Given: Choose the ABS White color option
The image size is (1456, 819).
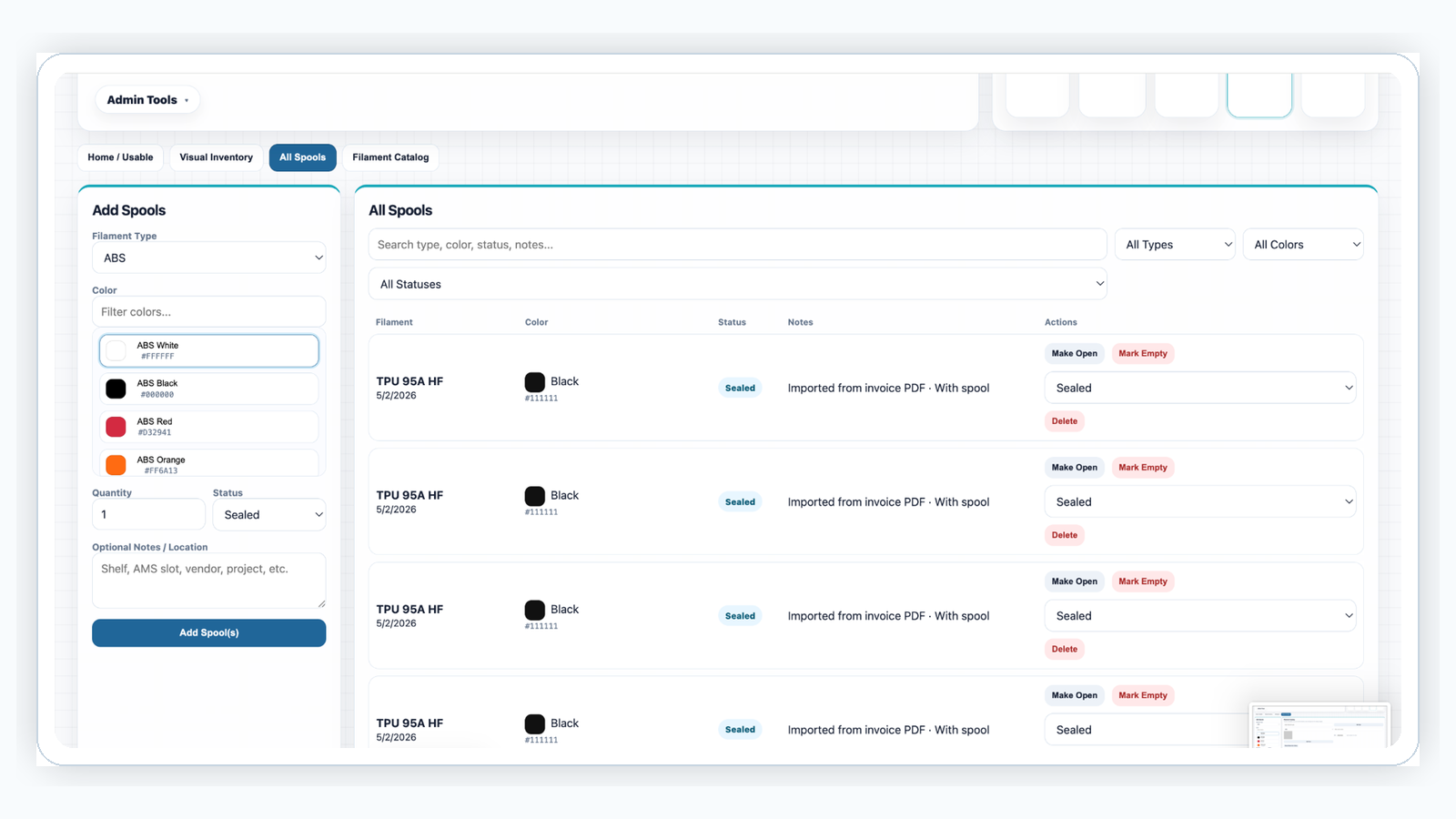Looking at the screenshot, I should (x=208, y=350).
